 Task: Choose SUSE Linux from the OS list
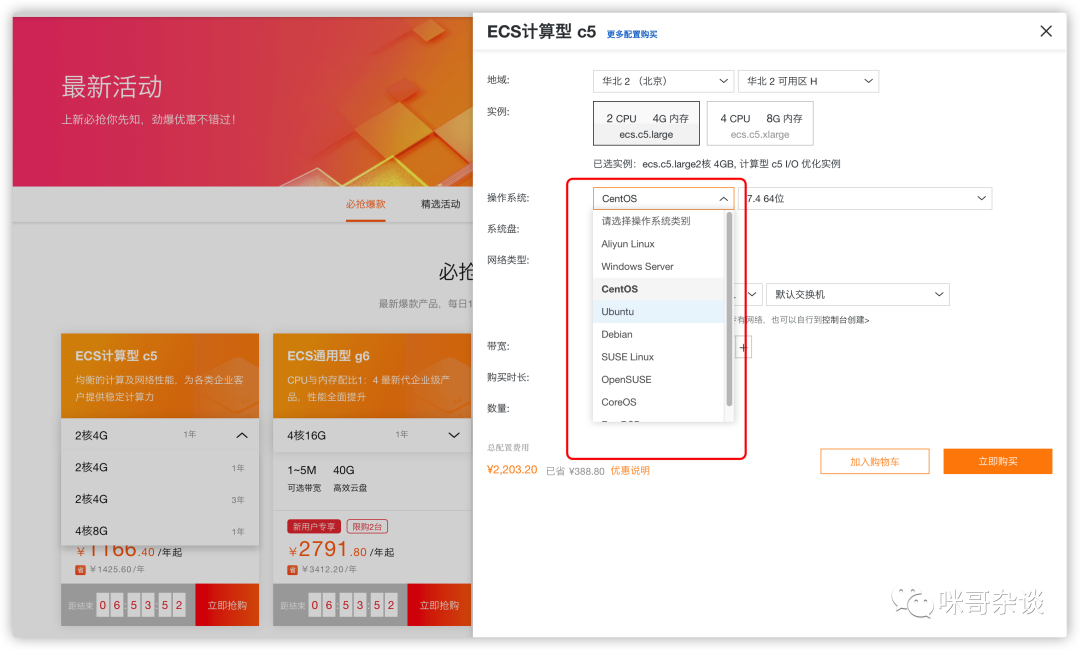pyautogui.click(x=658, y=357)
